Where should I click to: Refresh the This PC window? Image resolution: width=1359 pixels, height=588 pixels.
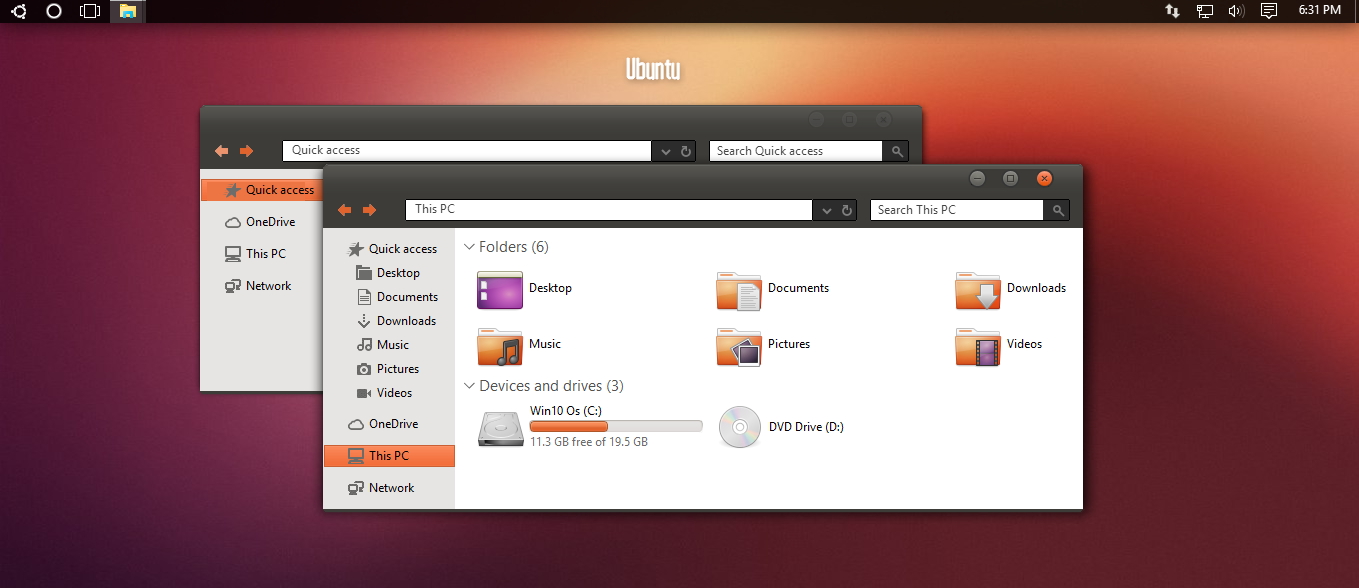pos(847,210)
